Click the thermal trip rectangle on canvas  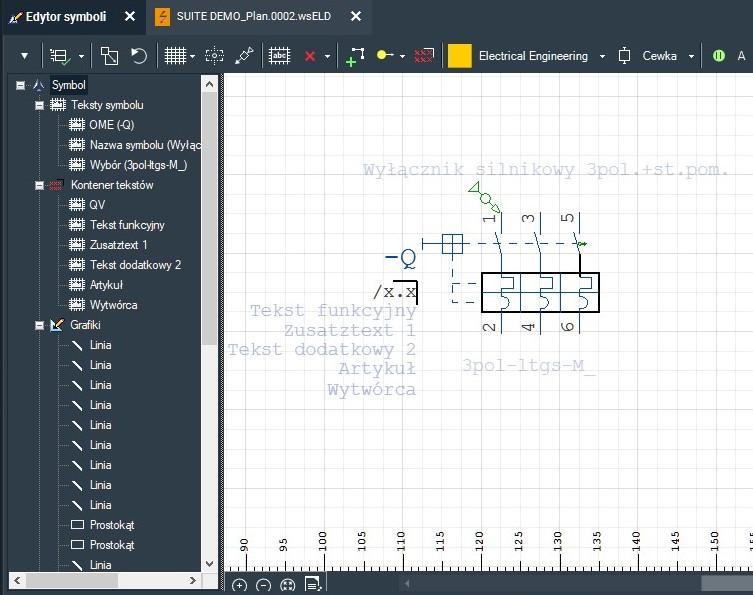pyautogui.click(x=540, y=292)
